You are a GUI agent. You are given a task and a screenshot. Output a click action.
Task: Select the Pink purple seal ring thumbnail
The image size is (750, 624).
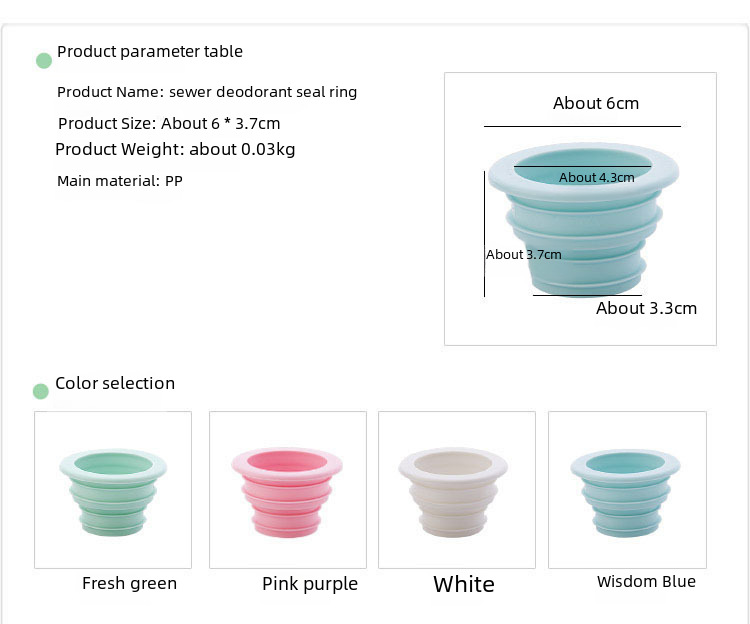(x=288, y=490)
